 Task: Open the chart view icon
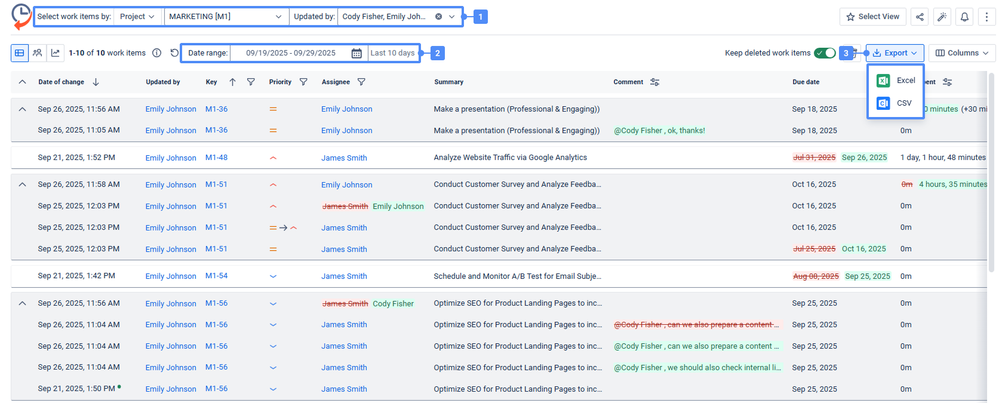[56, 53]
